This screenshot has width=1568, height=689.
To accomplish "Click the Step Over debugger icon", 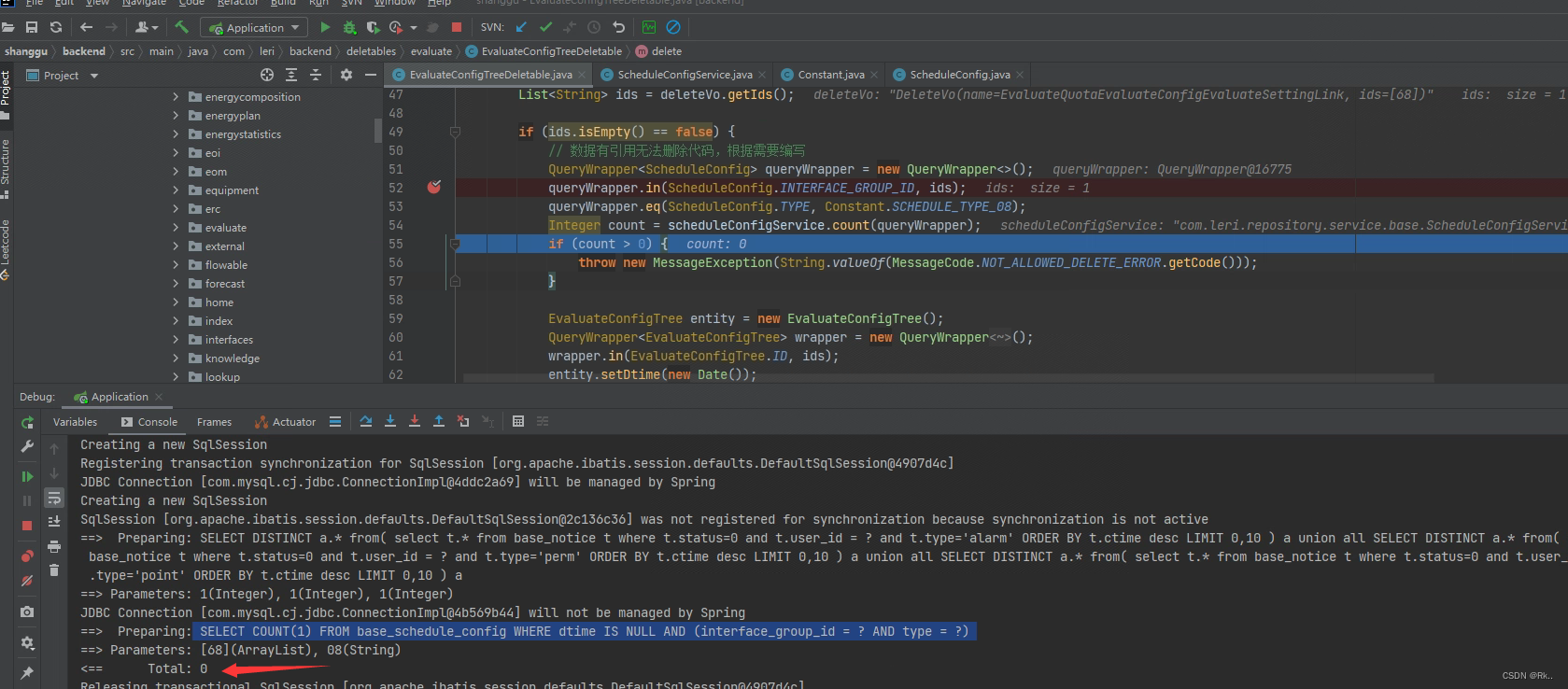I will click(366, 421).
